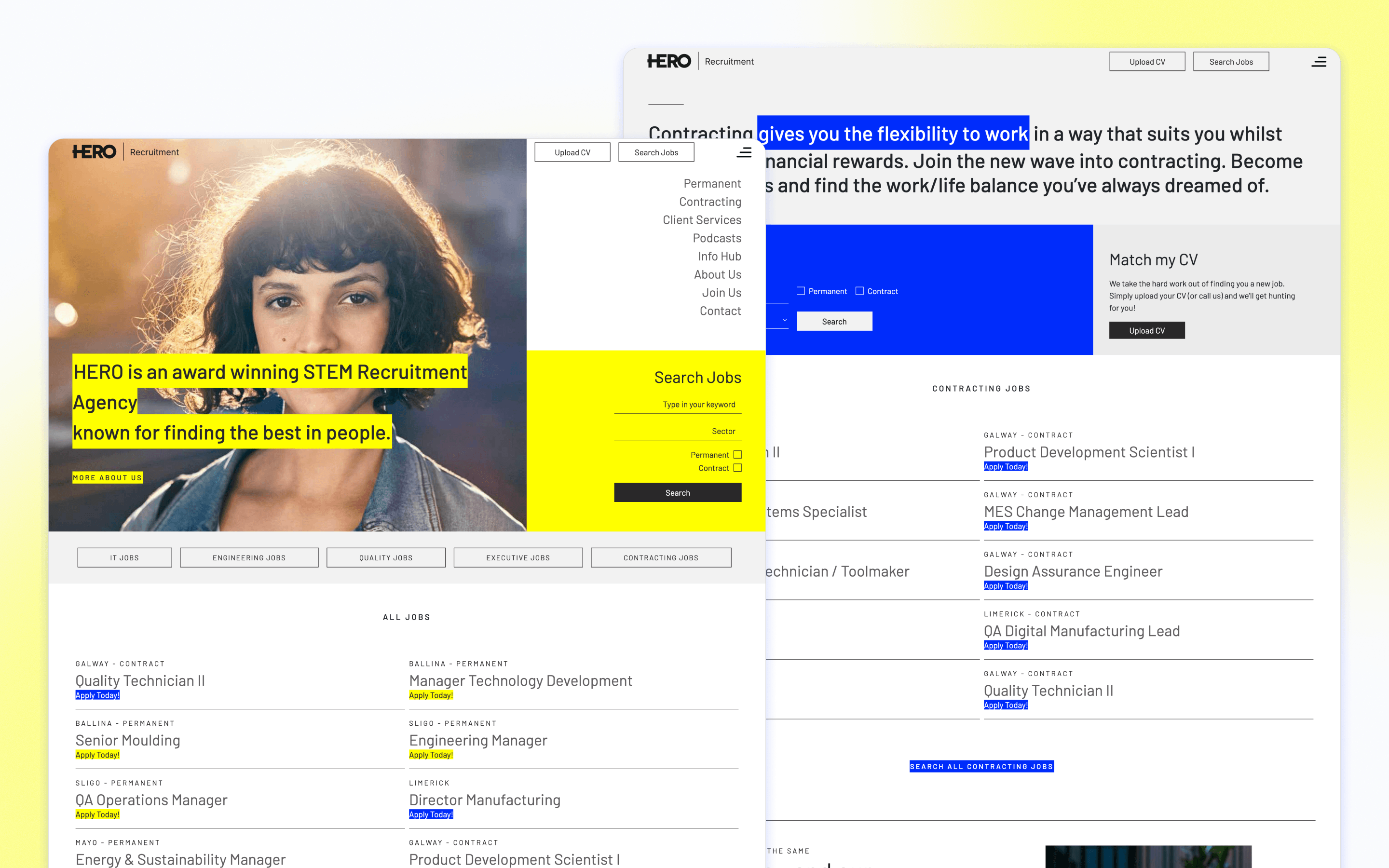Viewport: 1389px width, 868px height.
Task: Open Design Assurance Engineer job title
Action: [1073, 571]
